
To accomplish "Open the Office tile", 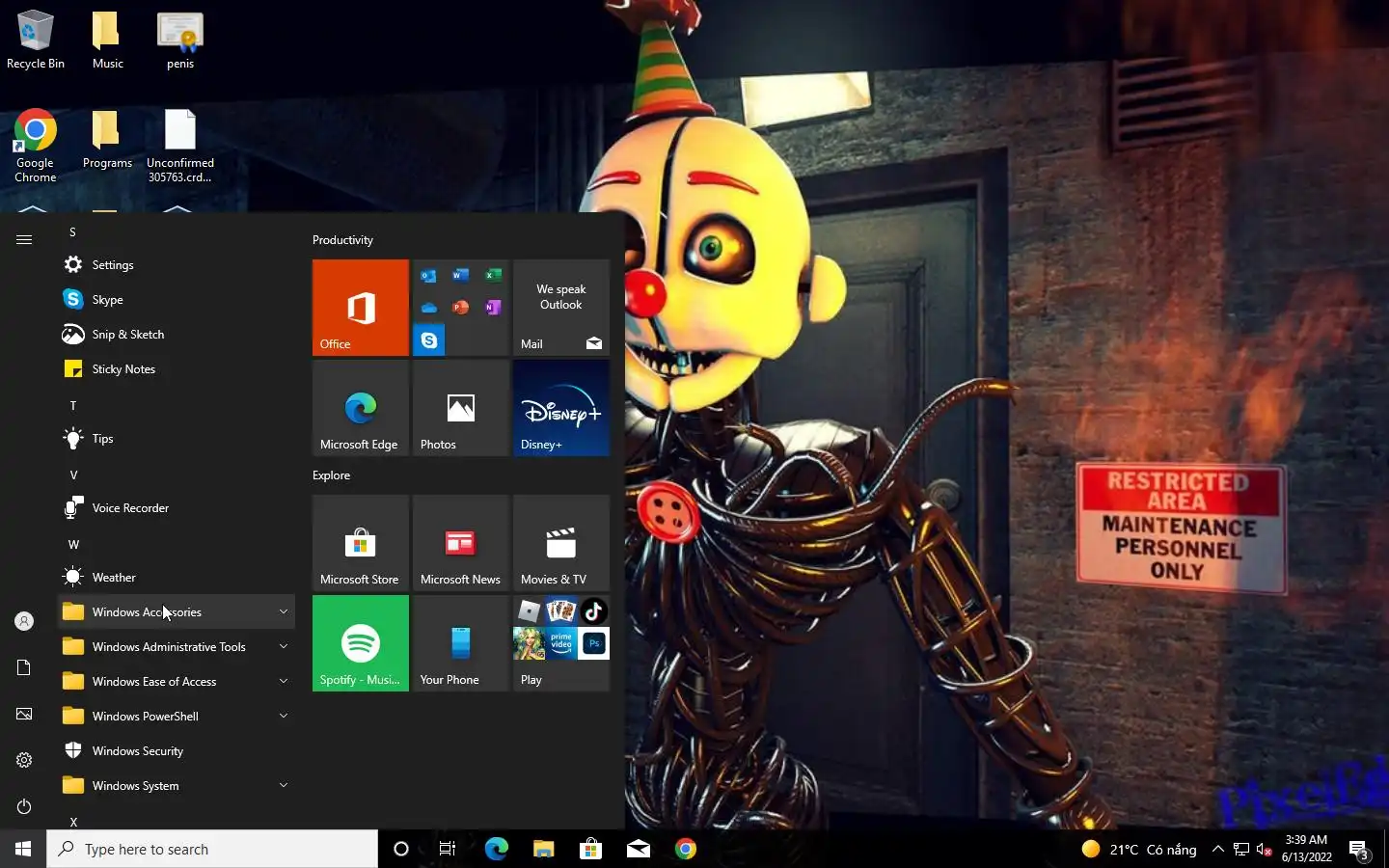I will (361, 308).
